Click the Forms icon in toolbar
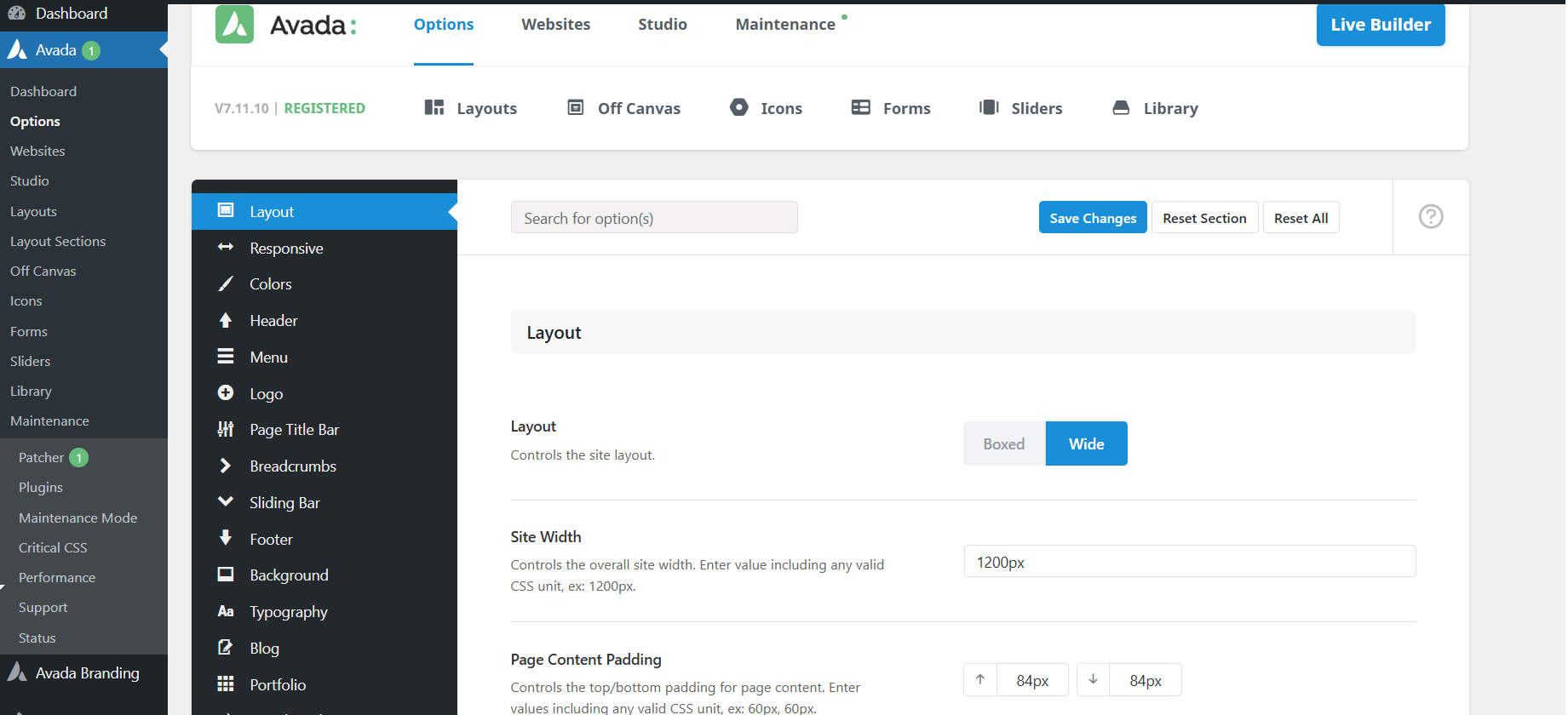 [861, 107]
